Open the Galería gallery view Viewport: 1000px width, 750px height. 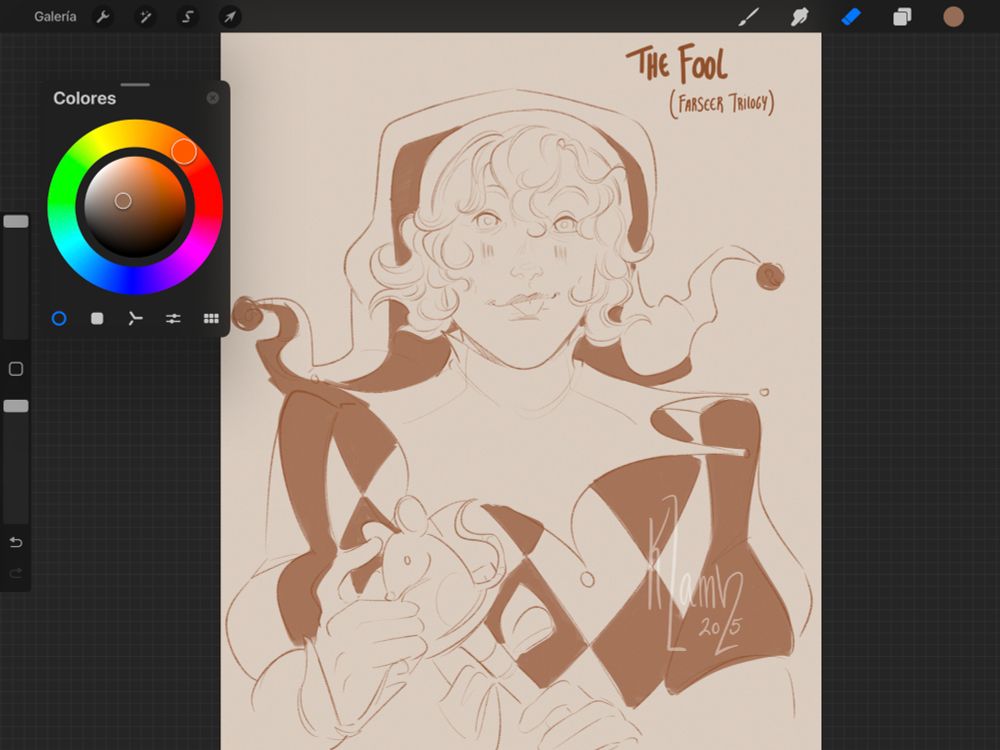coord(55,17)
